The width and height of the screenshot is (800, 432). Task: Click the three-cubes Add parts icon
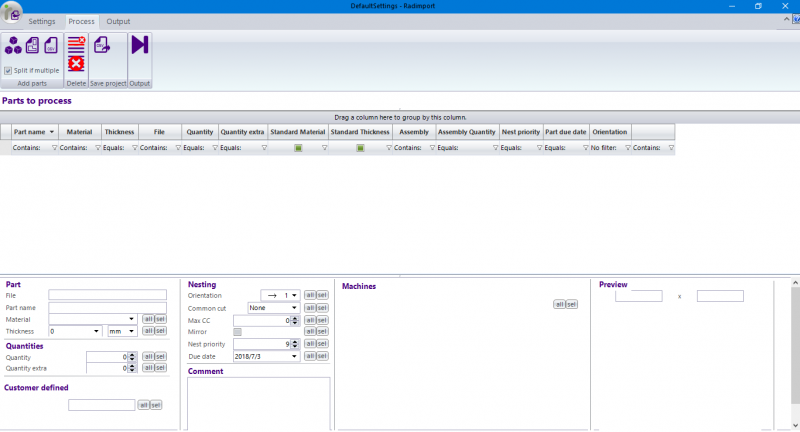(13, 44)
